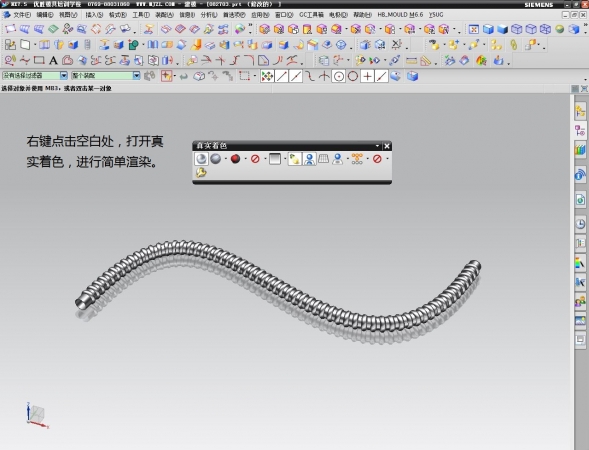This screenshot has height=450, width=589.
Task: Toggle the floor grid display button
Action: coord(323,159)
